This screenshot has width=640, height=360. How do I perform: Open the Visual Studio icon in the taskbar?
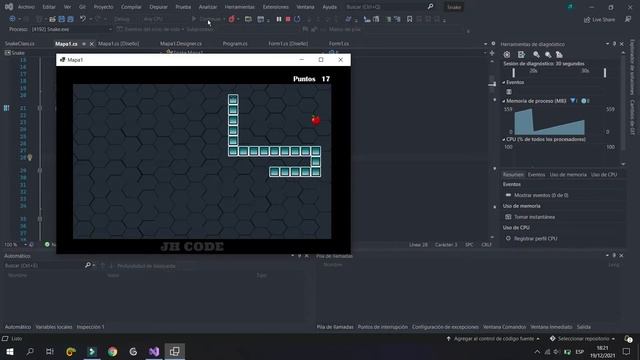coord(154,351)
